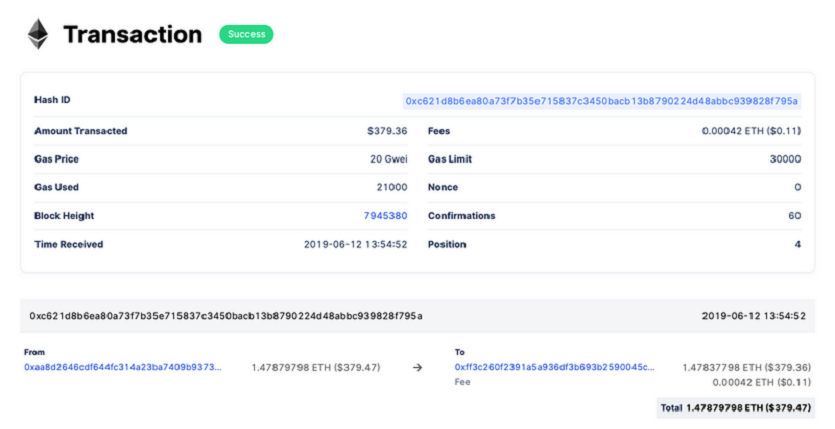835x429 pixels.
Task: Select the timestamp in the gray bar
Action: click(754, 316)
